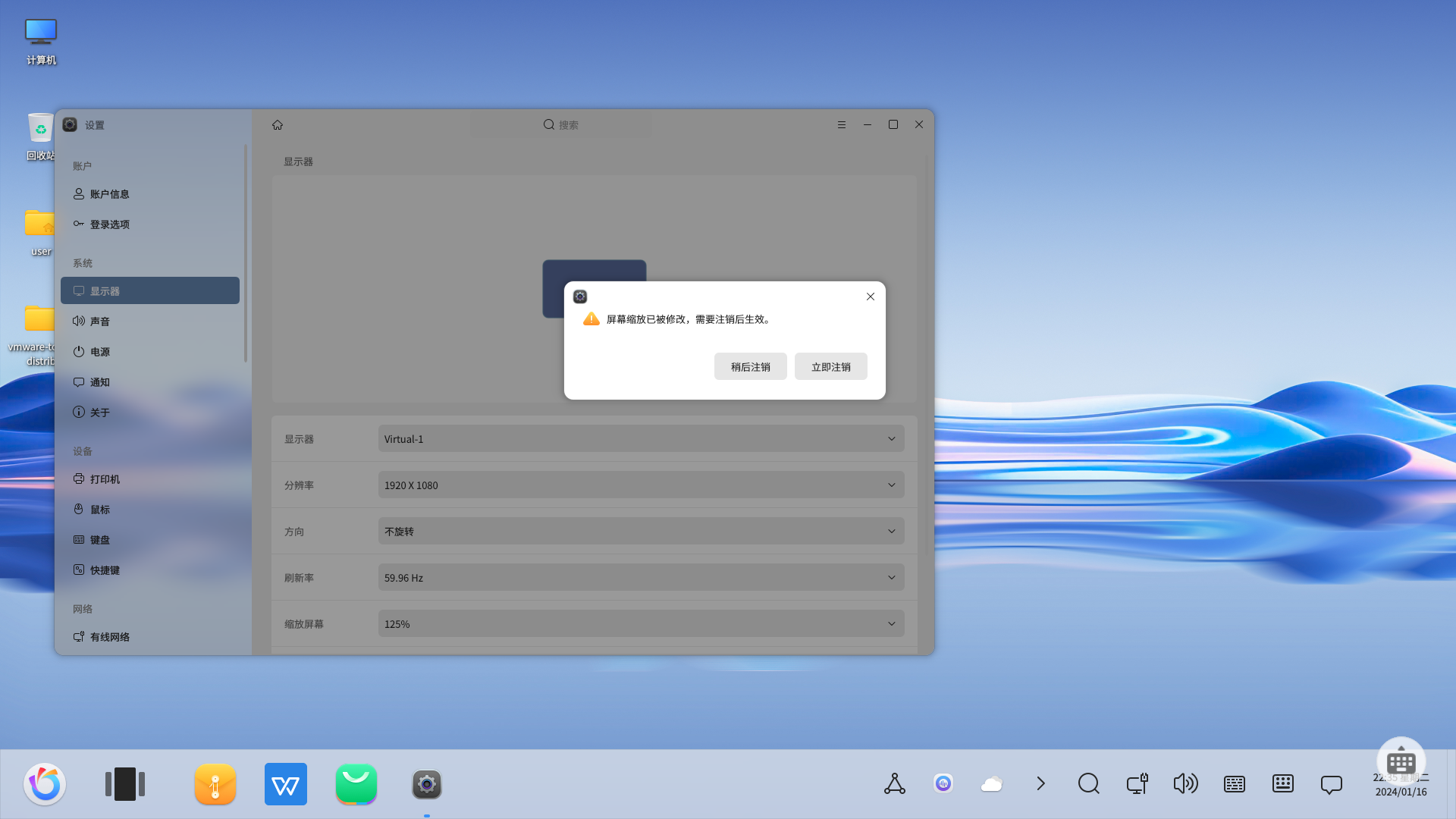Screen dimensions: 1456x819
Task: Open 键盘 settings in sidebar
Action: tap(149, 540)
